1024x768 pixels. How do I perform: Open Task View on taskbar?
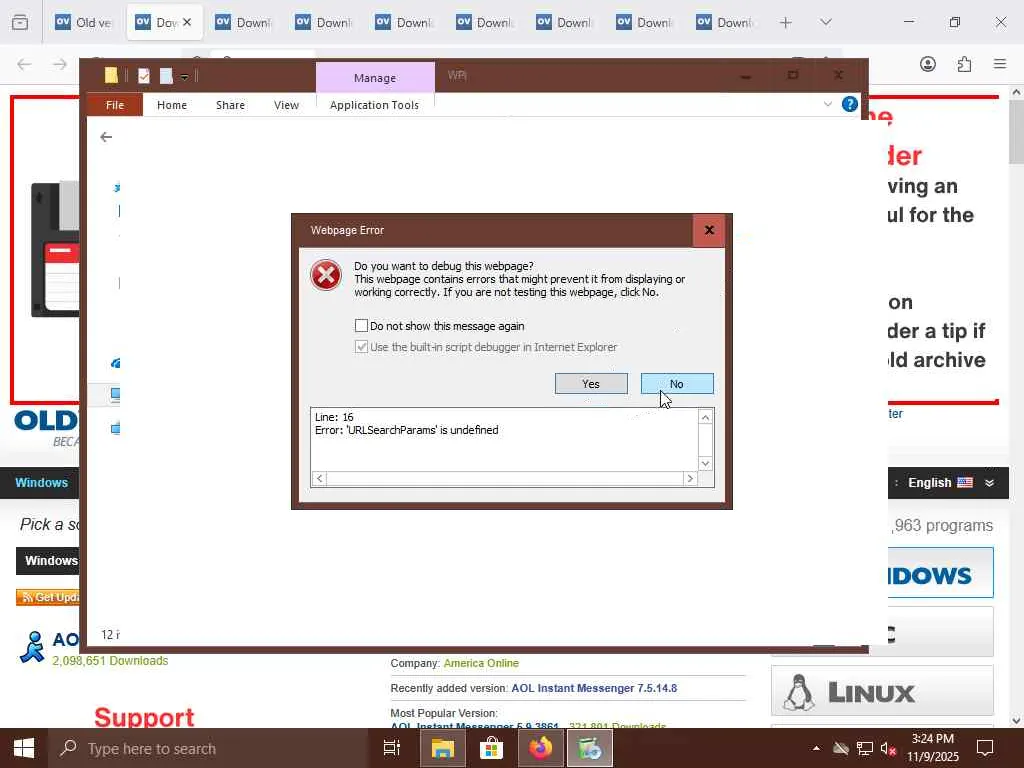[x=391, y=748]
